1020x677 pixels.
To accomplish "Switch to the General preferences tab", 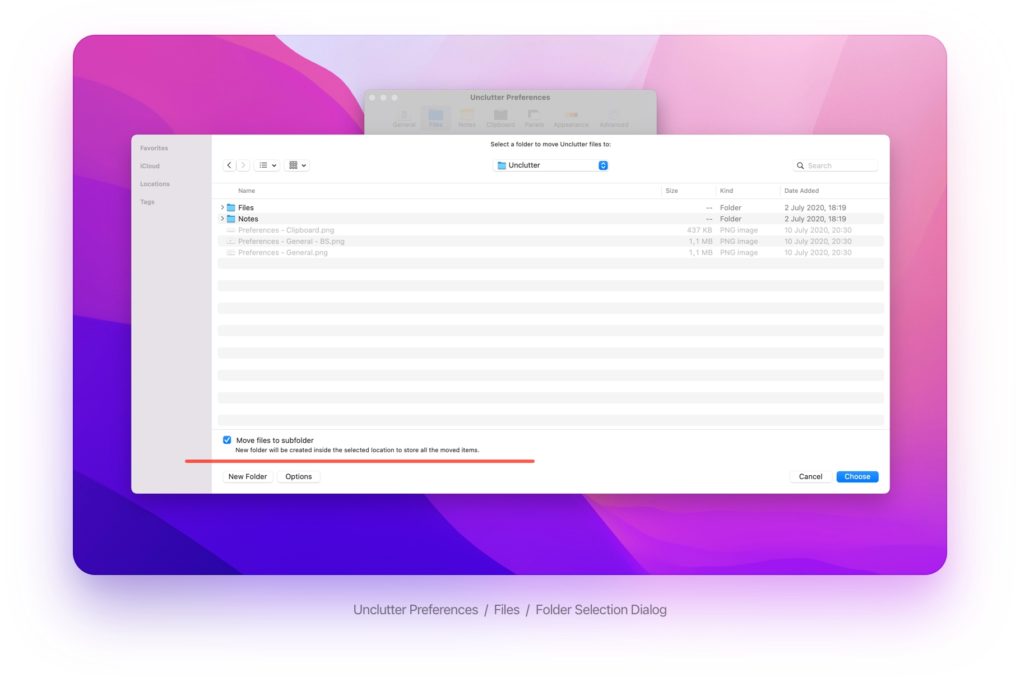I will click(x=405, y=115).
